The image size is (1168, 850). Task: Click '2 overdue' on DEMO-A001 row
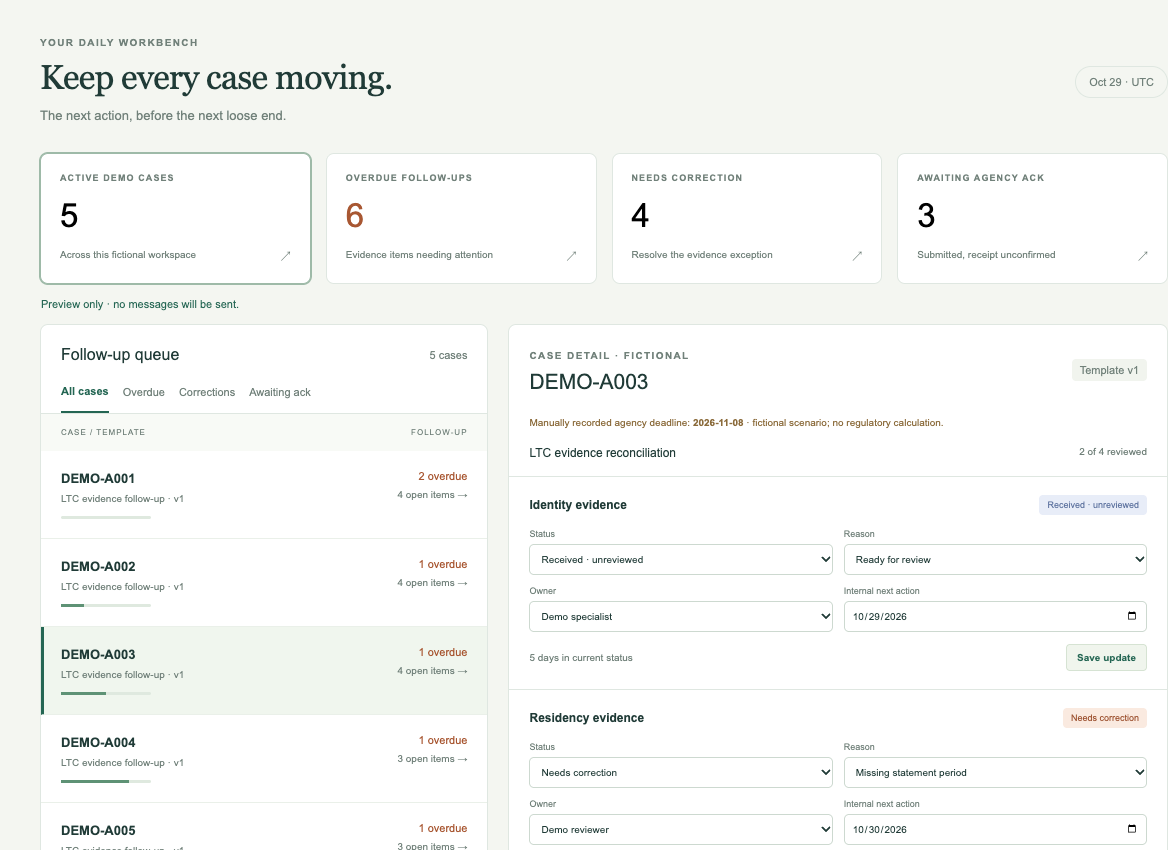[442, 476]
